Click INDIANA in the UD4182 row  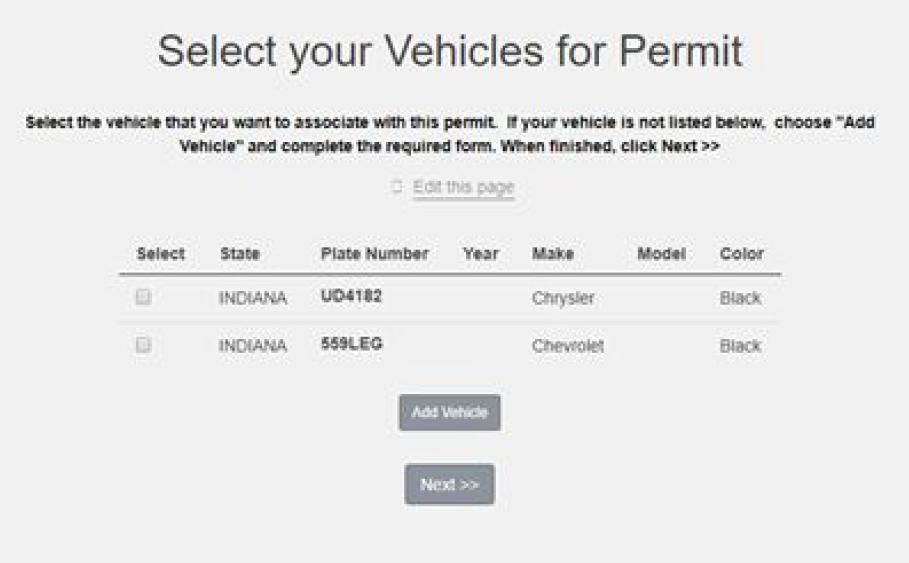(253, 298)
